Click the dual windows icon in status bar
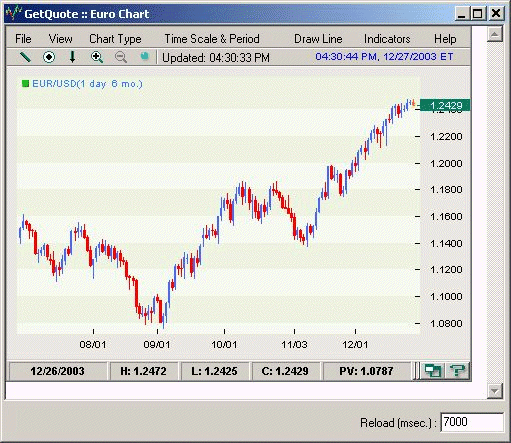This screenshot has height=443, width=511. click(432, 371)
